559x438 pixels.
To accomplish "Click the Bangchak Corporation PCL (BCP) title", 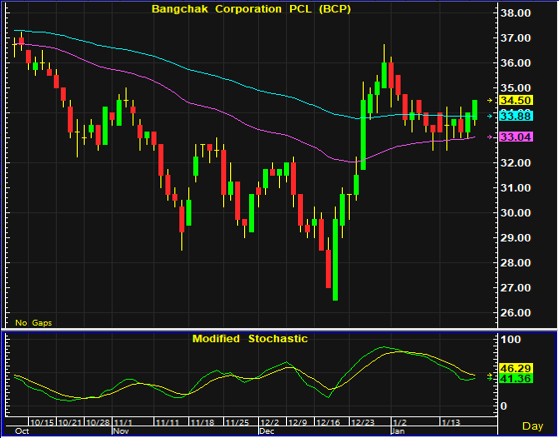I will 251,9.
